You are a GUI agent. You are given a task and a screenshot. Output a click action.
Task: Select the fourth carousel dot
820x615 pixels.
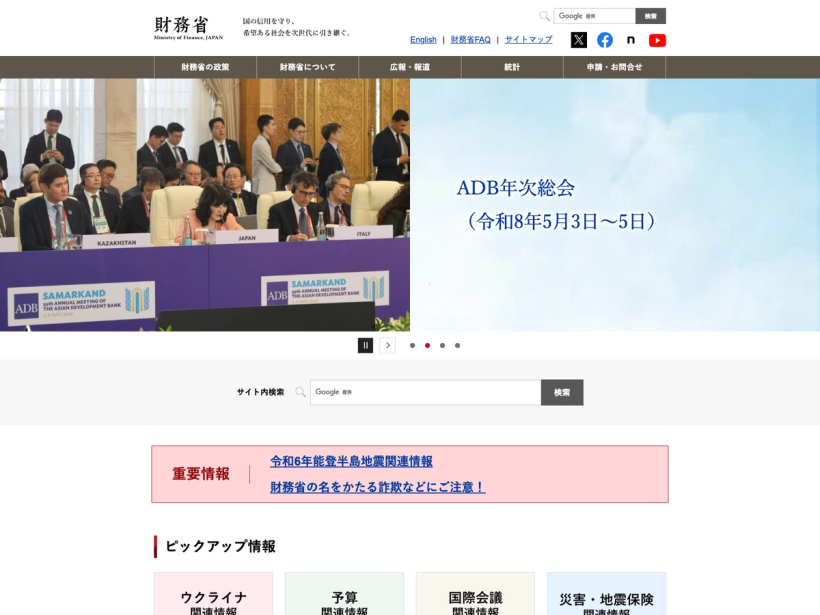coord(458,346)
